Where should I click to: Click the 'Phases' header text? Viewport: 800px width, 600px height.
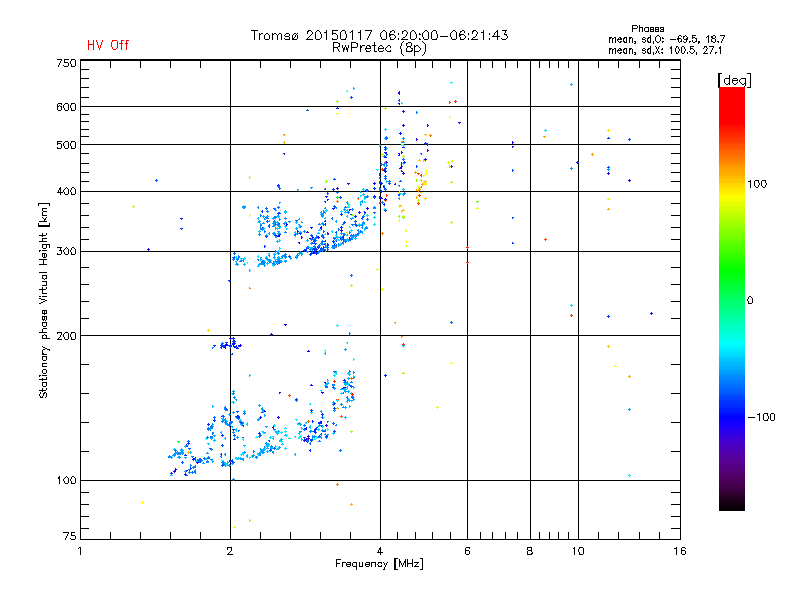647,29
